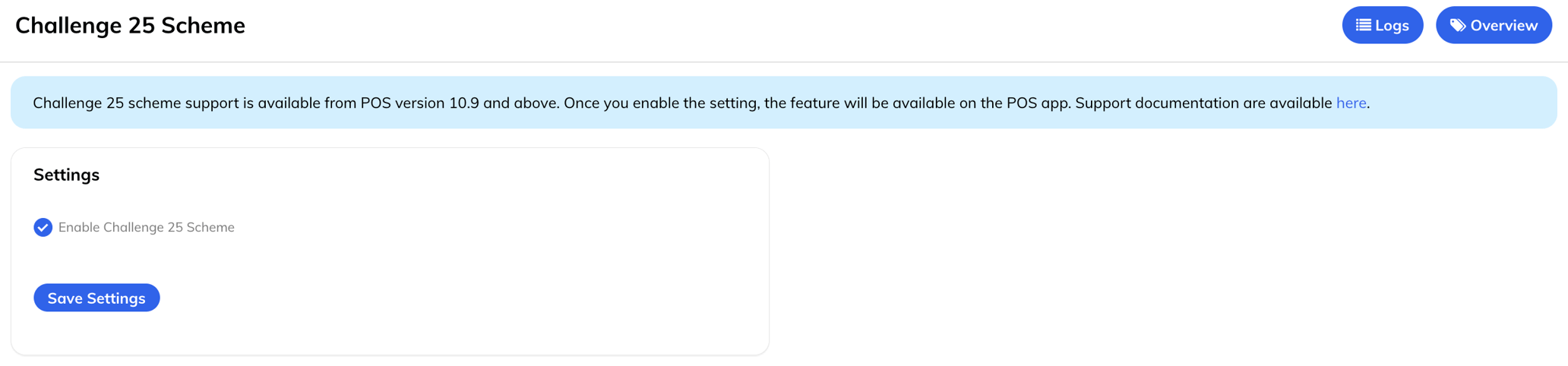Click 'POS version 10.9' text in banner
Image resolution: width=1568 pixels, height=366 pixels.
(x=419, y=103)
